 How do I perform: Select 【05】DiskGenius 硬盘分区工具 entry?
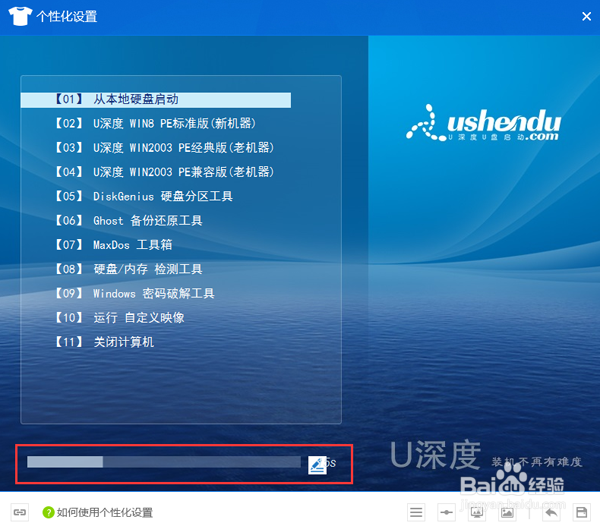pos(144,196)
